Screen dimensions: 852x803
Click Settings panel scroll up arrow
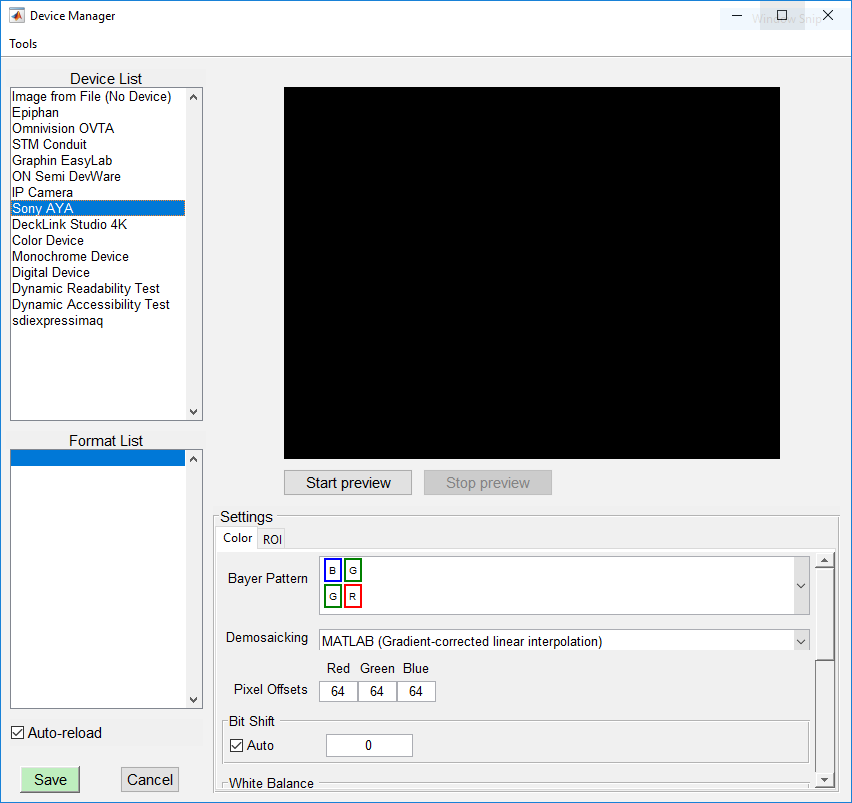[825, 560]
